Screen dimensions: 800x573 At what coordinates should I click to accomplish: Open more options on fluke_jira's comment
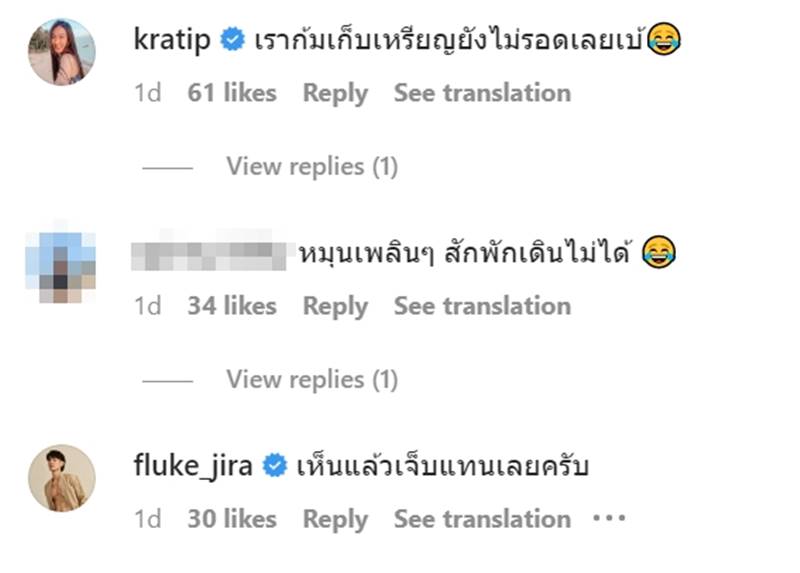coord(609,519)
